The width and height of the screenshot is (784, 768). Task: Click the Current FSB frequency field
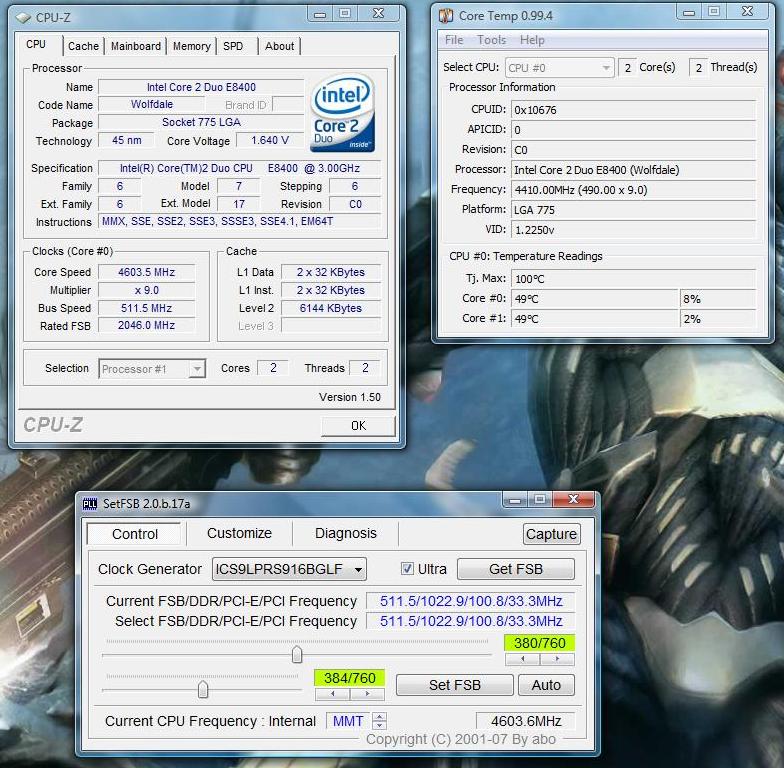click(470, 601)
